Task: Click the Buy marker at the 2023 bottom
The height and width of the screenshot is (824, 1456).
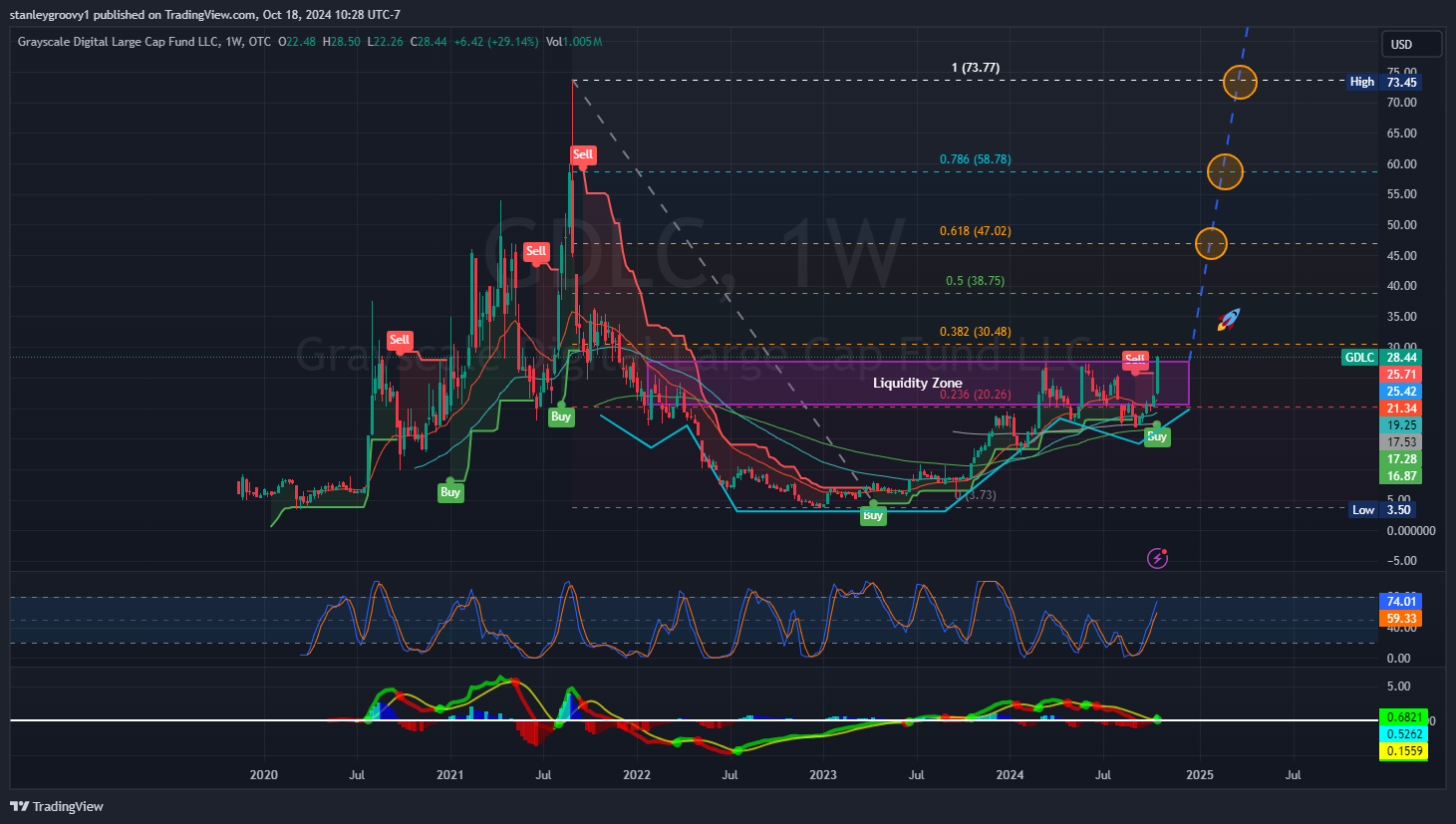Action: (873, 515)
